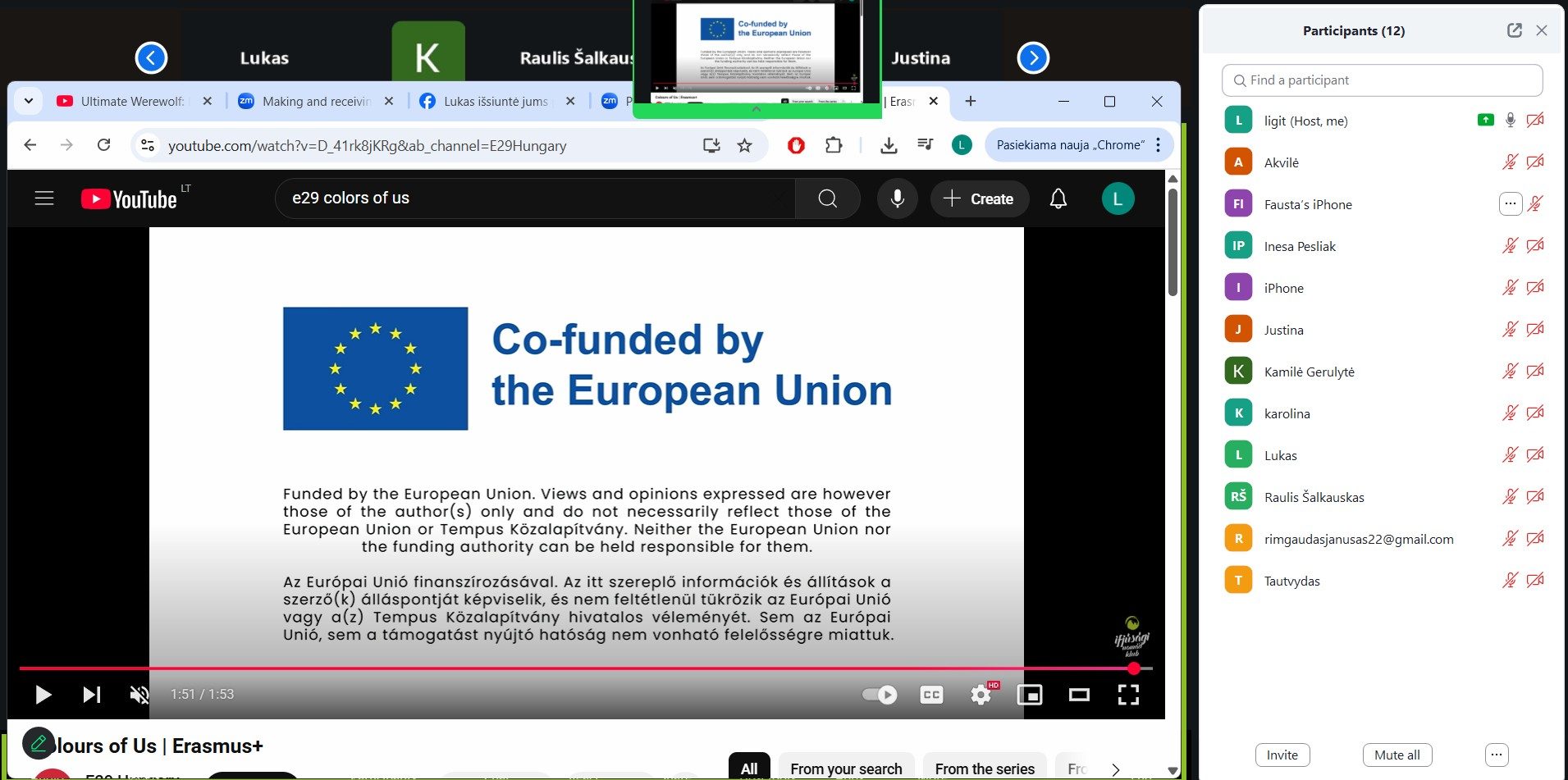
Task: Open more options for Fausta's iPhone
Action: [x=1510, y=204]
